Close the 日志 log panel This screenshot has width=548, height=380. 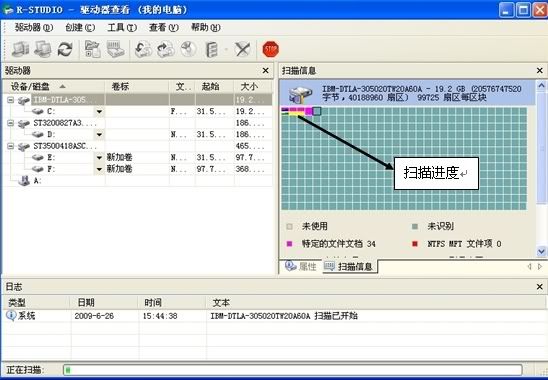[540, 287]
